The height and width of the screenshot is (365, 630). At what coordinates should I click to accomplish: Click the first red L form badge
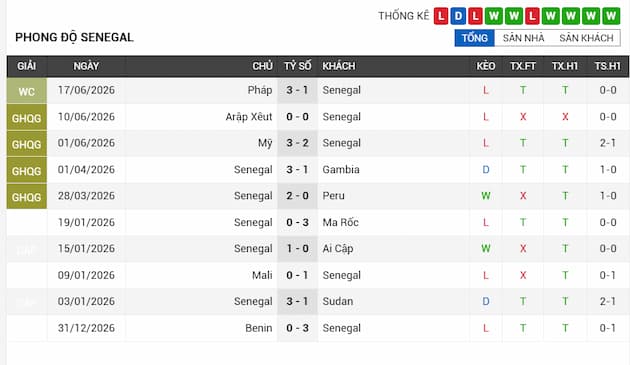pos(441,16)
